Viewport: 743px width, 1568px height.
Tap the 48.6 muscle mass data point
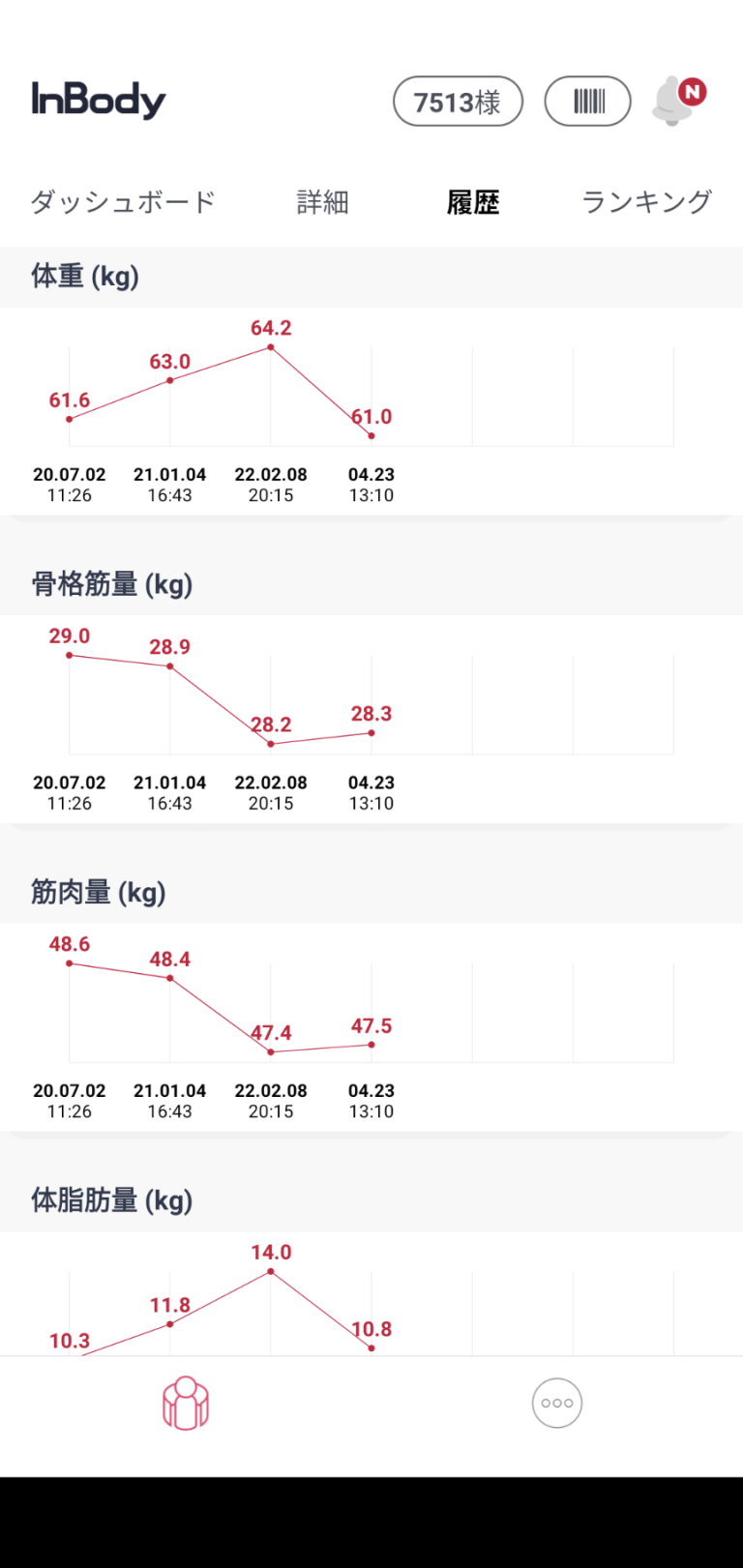pos(70,963)
